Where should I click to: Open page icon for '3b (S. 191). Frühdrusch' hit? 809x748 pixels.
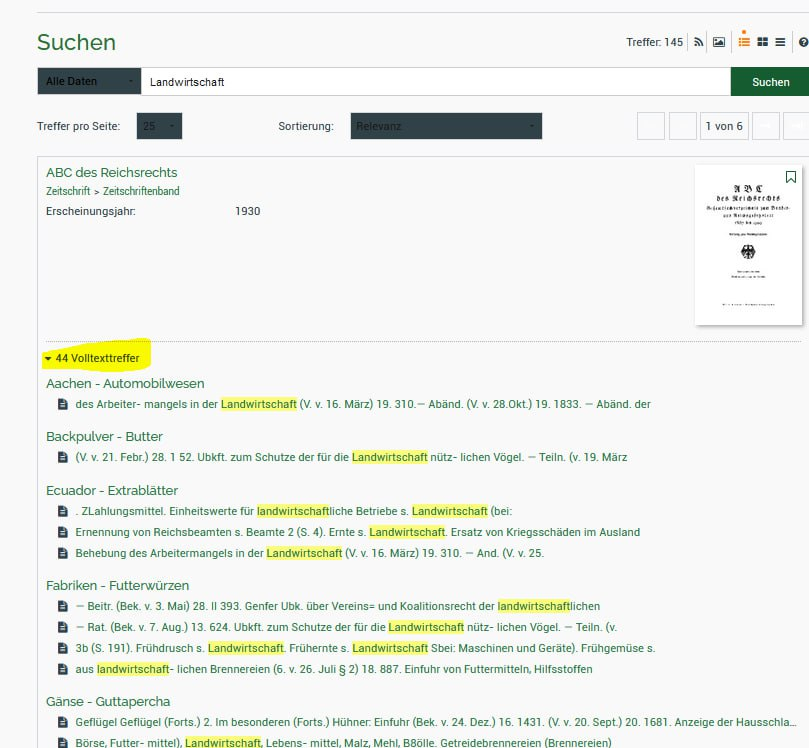62,648
